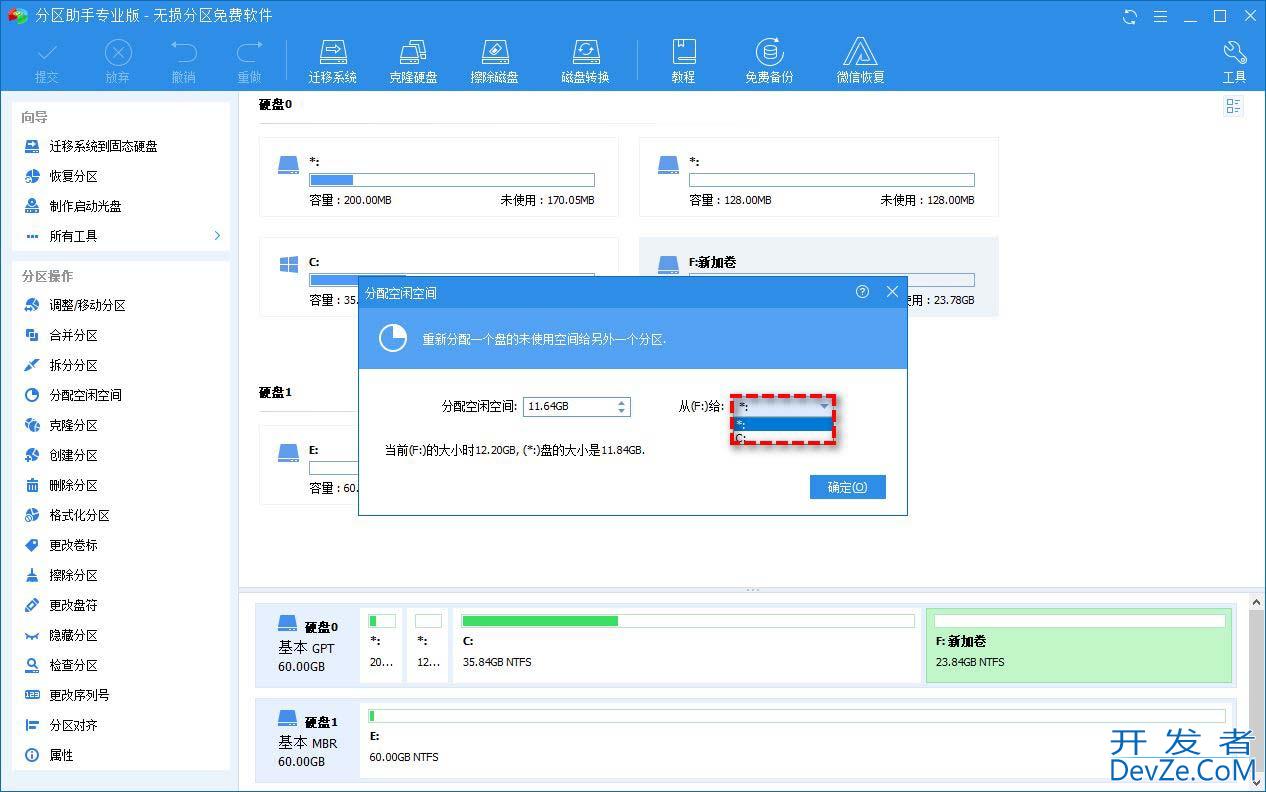The image size is (1266, 792).
Task: Open the 迁移系统 migrate OS tool
Action: pos(333,61)
